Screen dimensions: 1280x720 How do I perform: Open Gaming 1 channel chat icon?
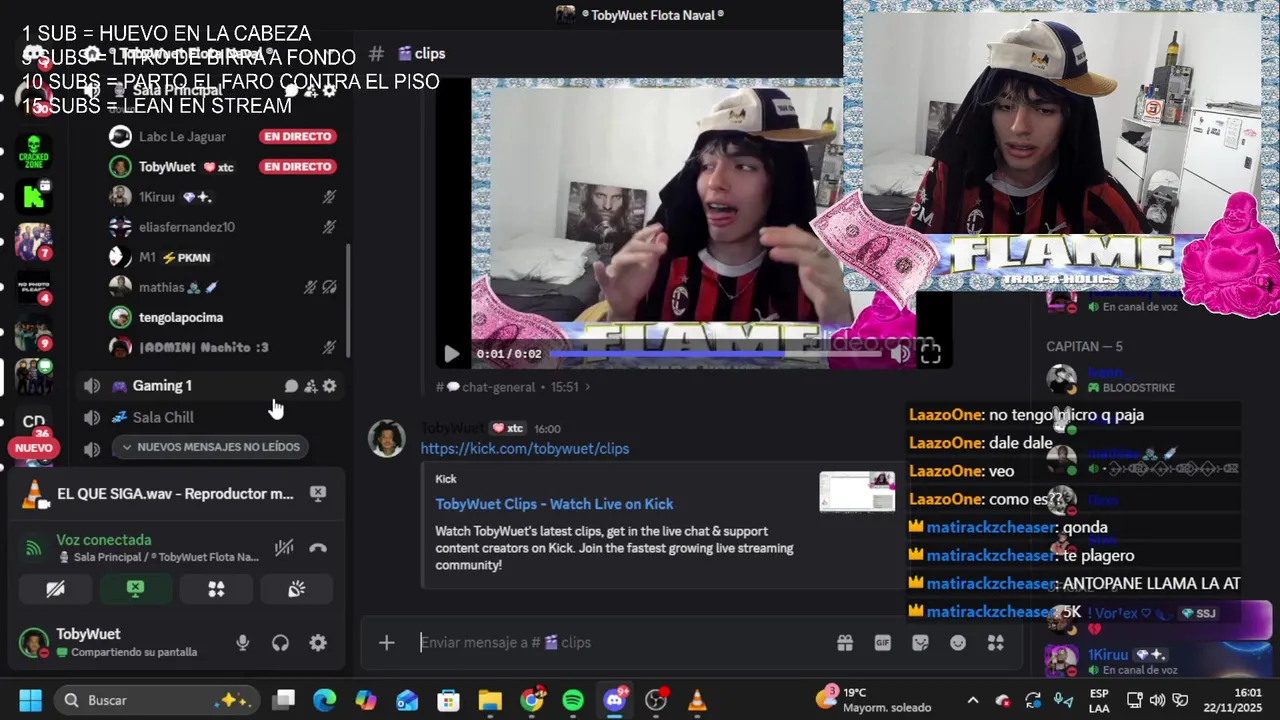tap(291, 386)
